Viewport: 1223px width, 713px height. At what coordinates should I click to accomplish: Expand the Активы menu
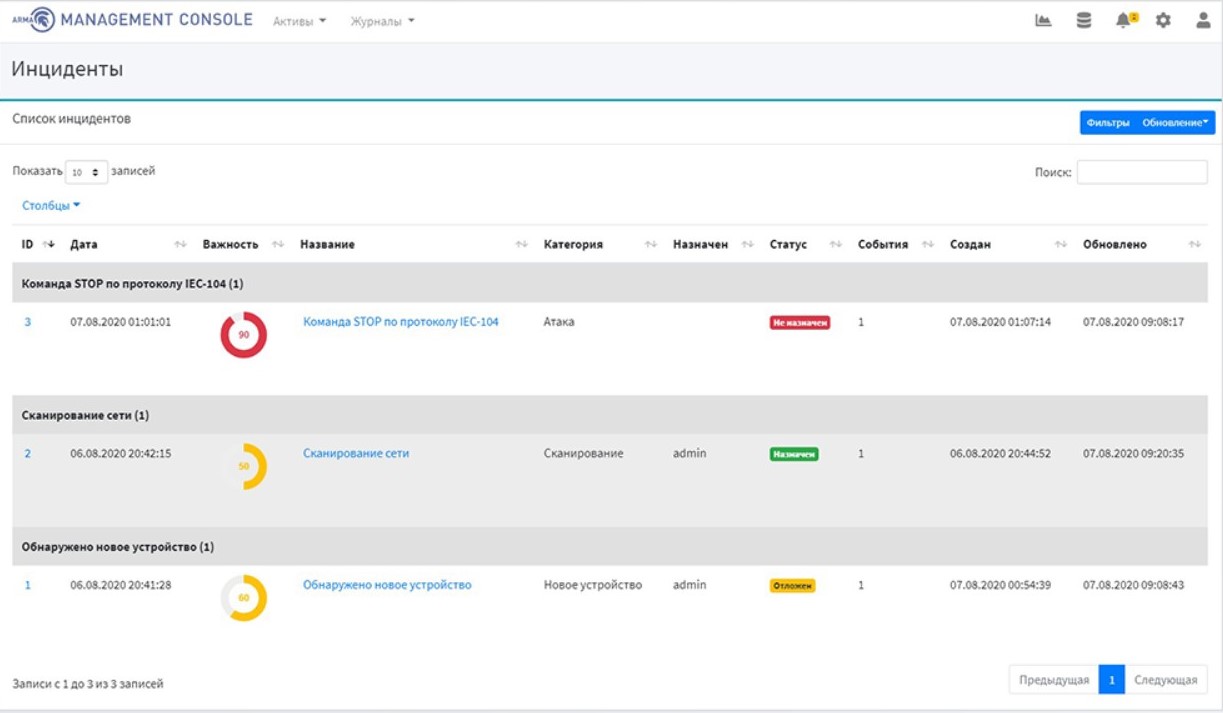tap(300, 21)
